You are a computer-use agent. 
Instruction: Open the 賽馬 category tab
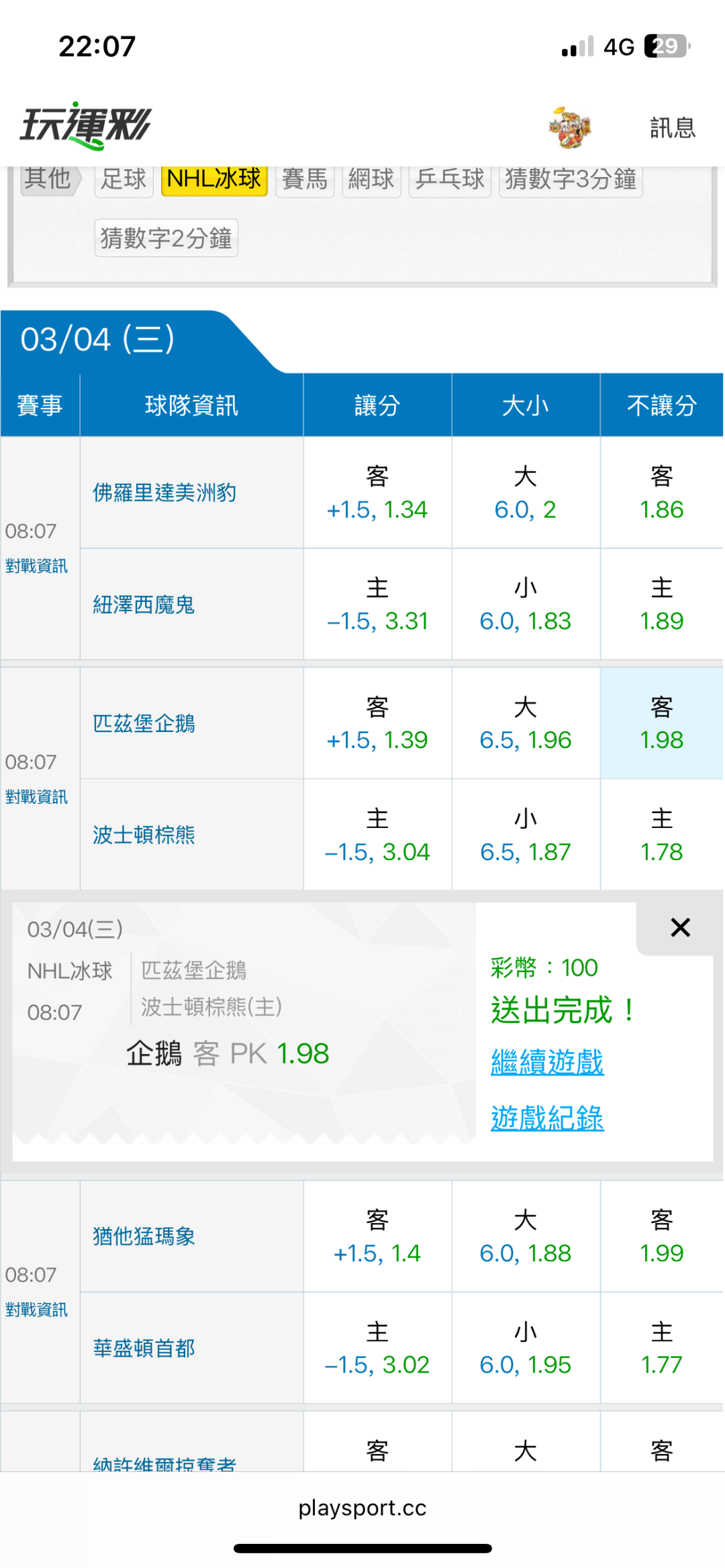click(304, 179)
